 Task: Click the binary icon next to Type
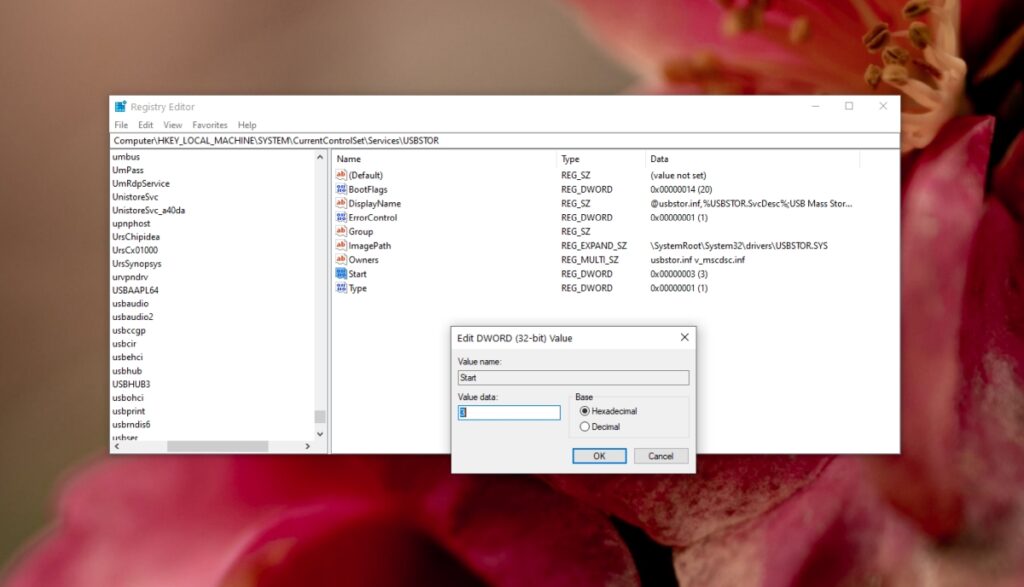click(339, 287)
